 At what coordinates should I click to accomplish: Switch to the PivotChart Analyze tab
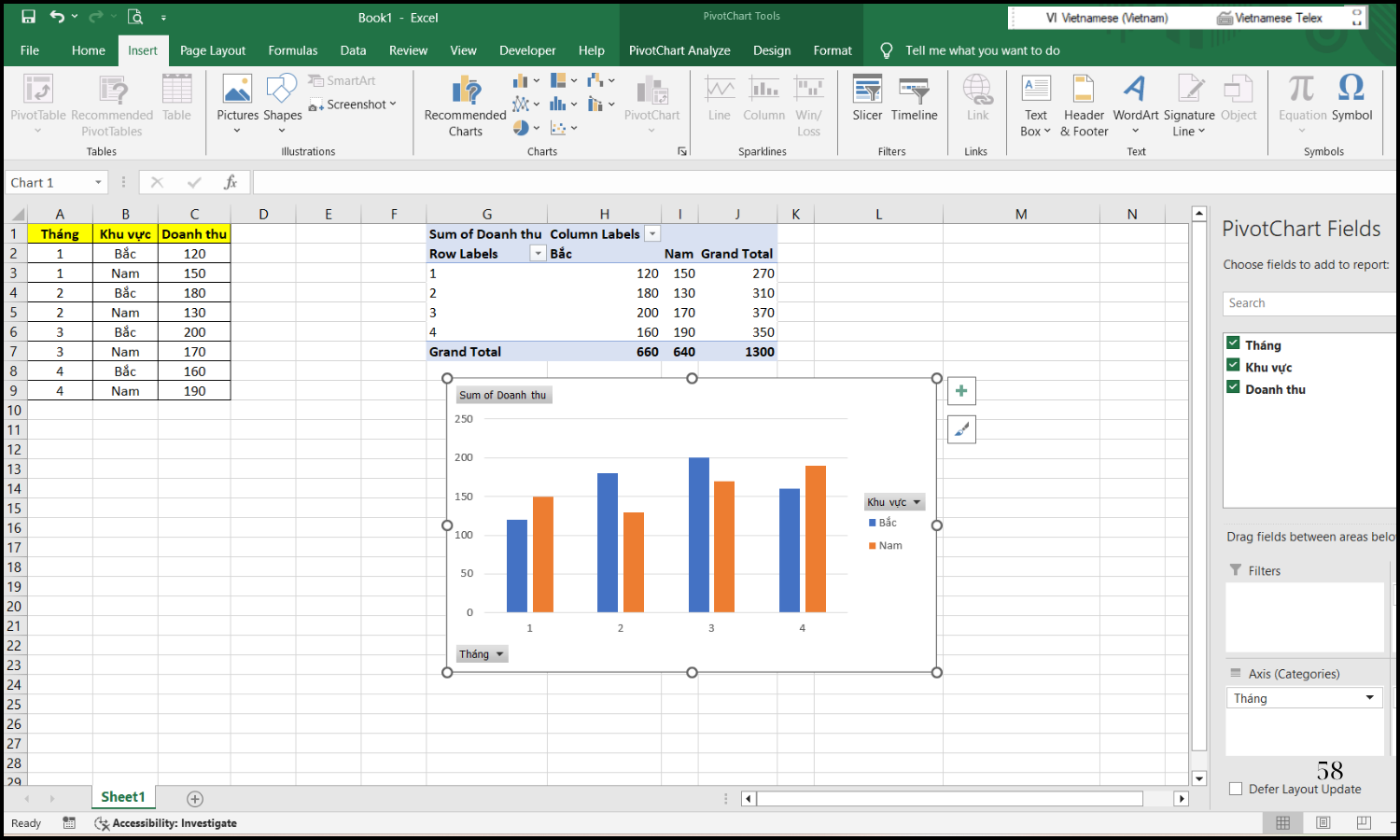tap(679, 50)
